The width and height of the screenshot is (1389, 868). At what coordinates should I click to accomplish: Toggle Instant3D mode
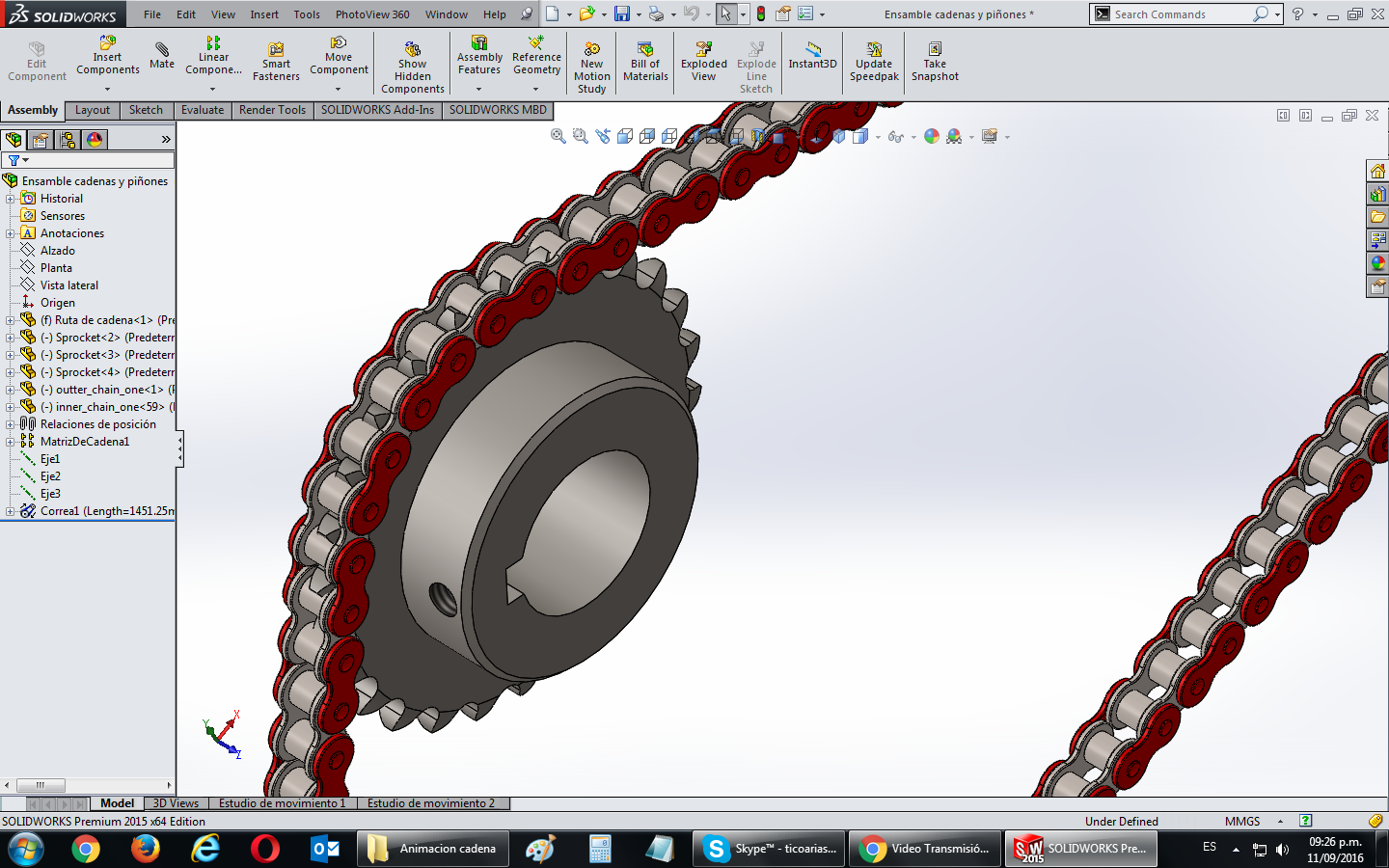coord(812,55)
